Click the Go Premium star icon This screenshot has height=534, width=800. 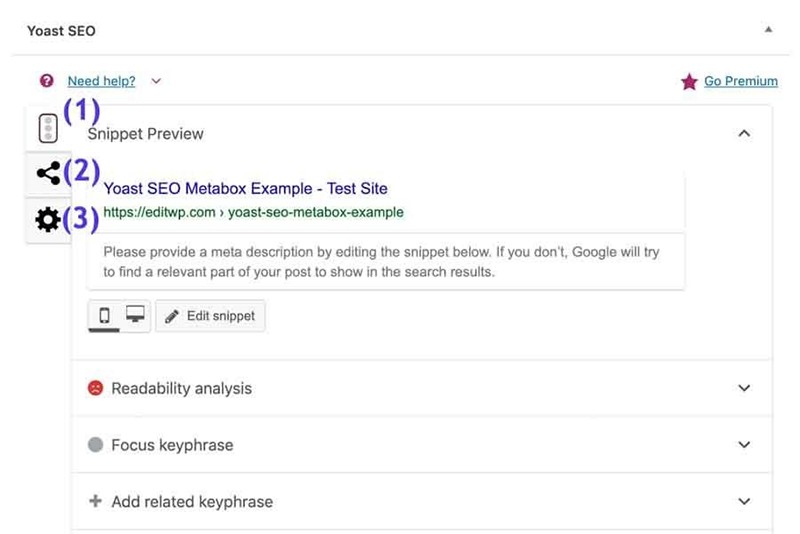(689, 82)
